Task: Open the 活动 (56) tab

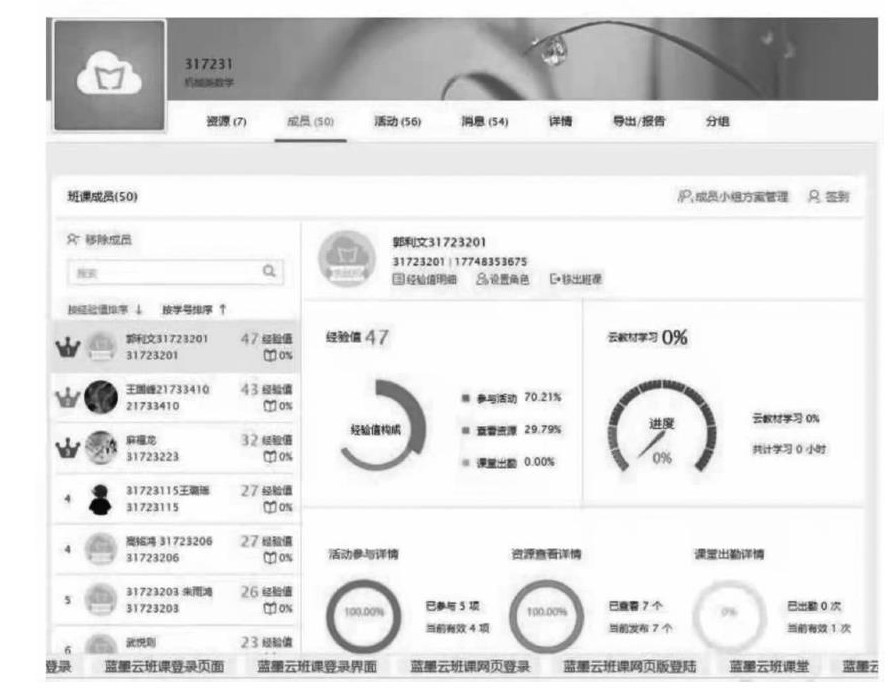Action: tap(396, 121)
